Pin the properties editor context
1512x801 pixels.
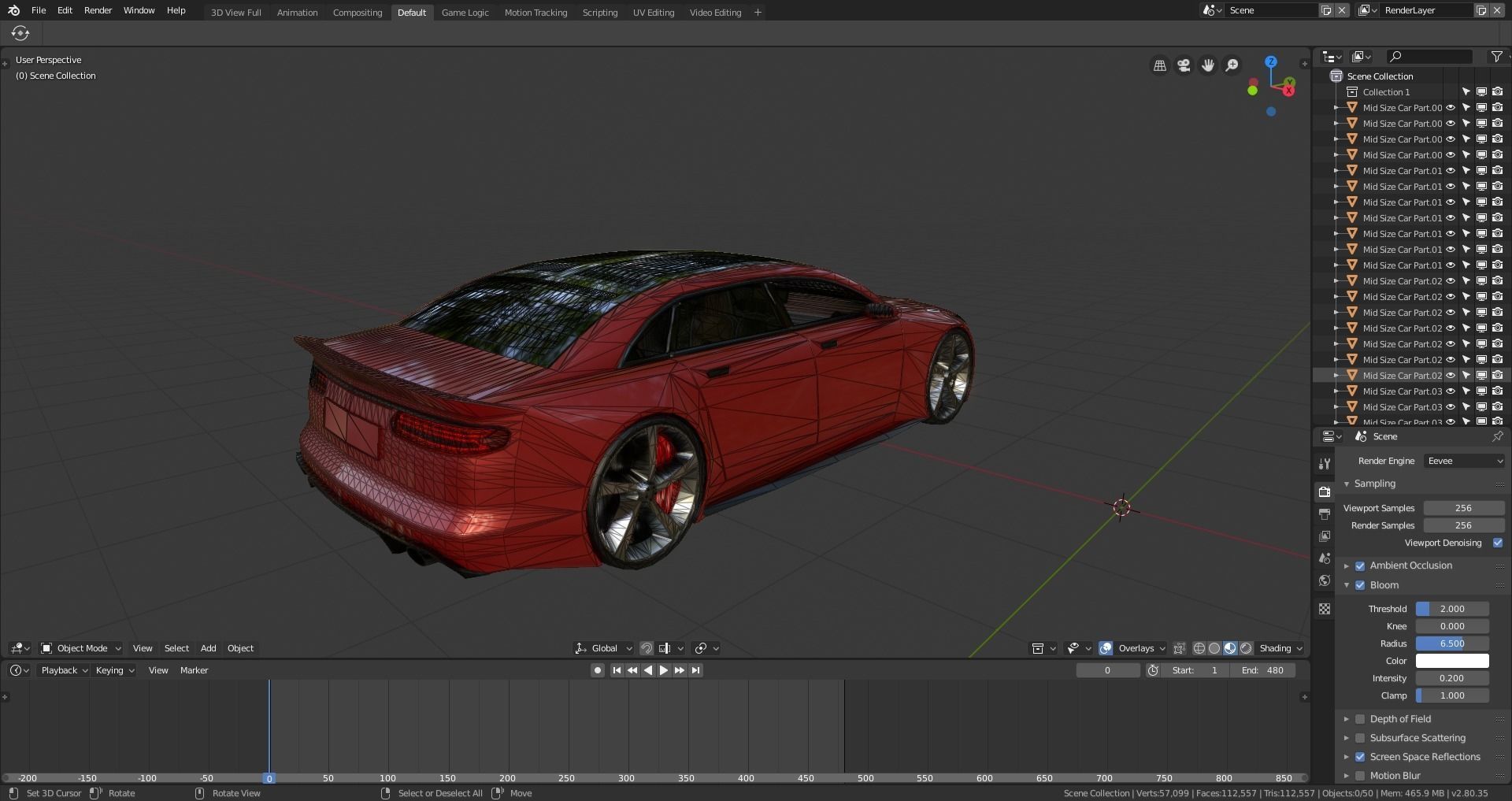pos(1497,436)
